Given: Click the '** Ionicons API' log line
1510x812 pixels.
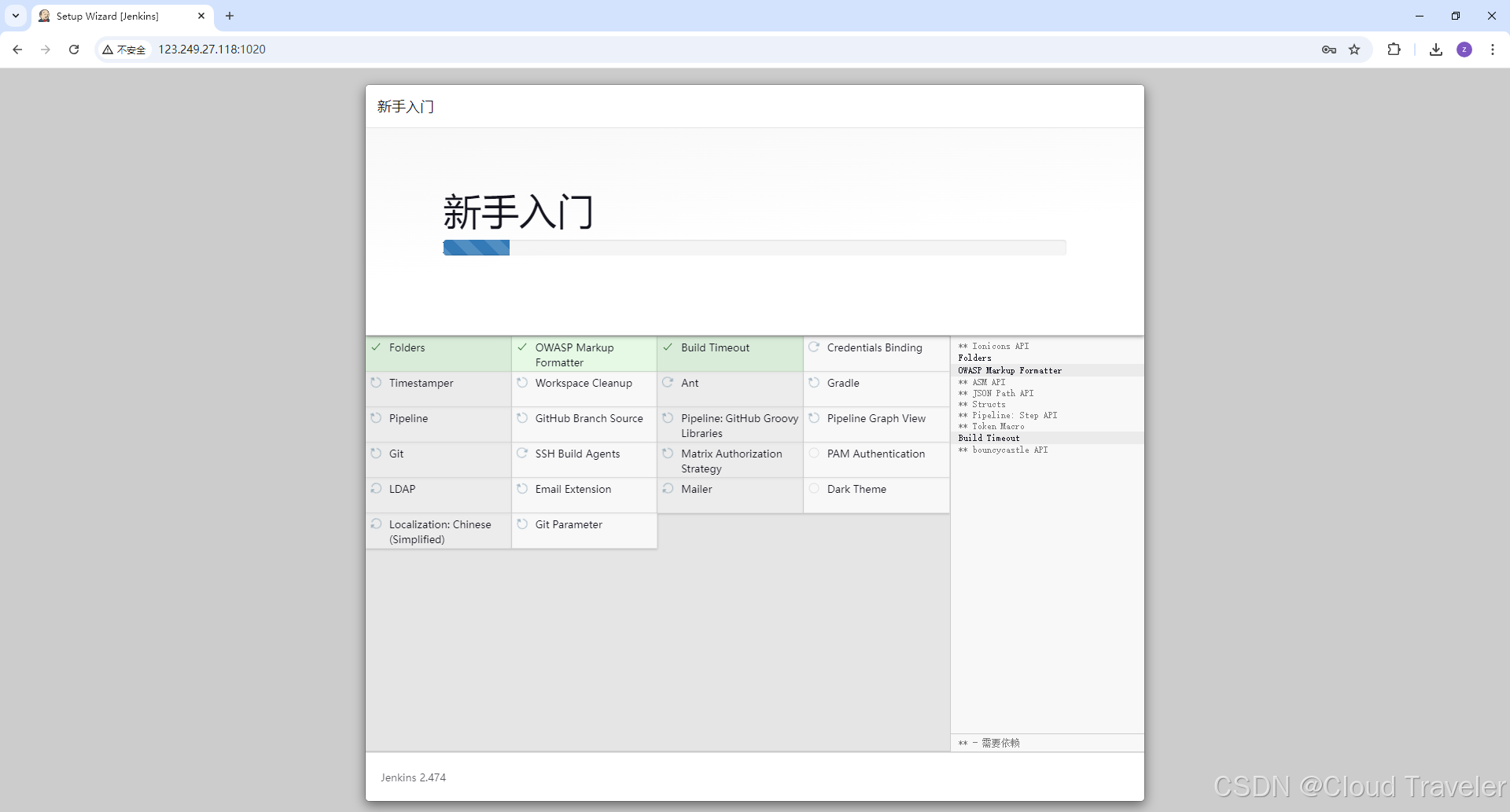Looking at the screenshot, I should [x=993, y=346].
